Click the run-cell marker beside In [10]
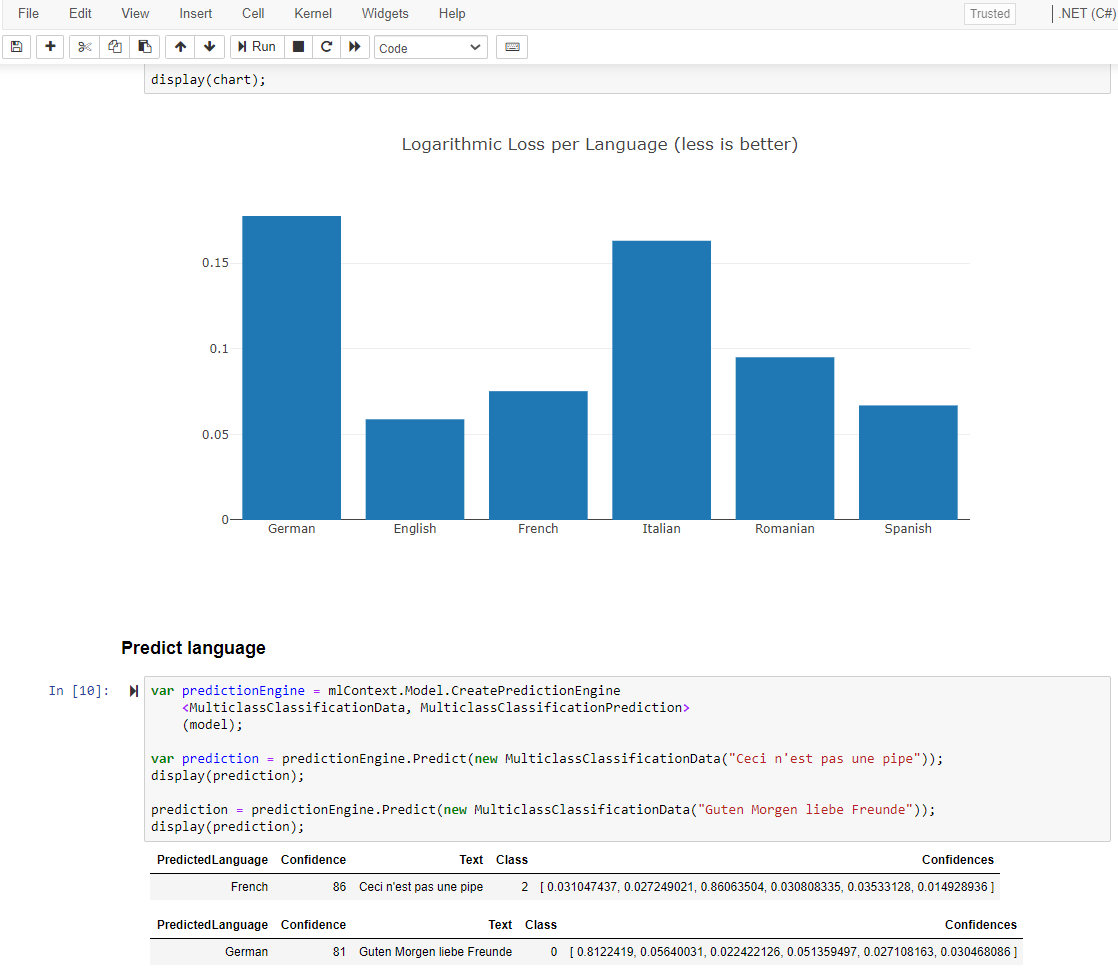The image size is (1118, 972). (133, 691)
